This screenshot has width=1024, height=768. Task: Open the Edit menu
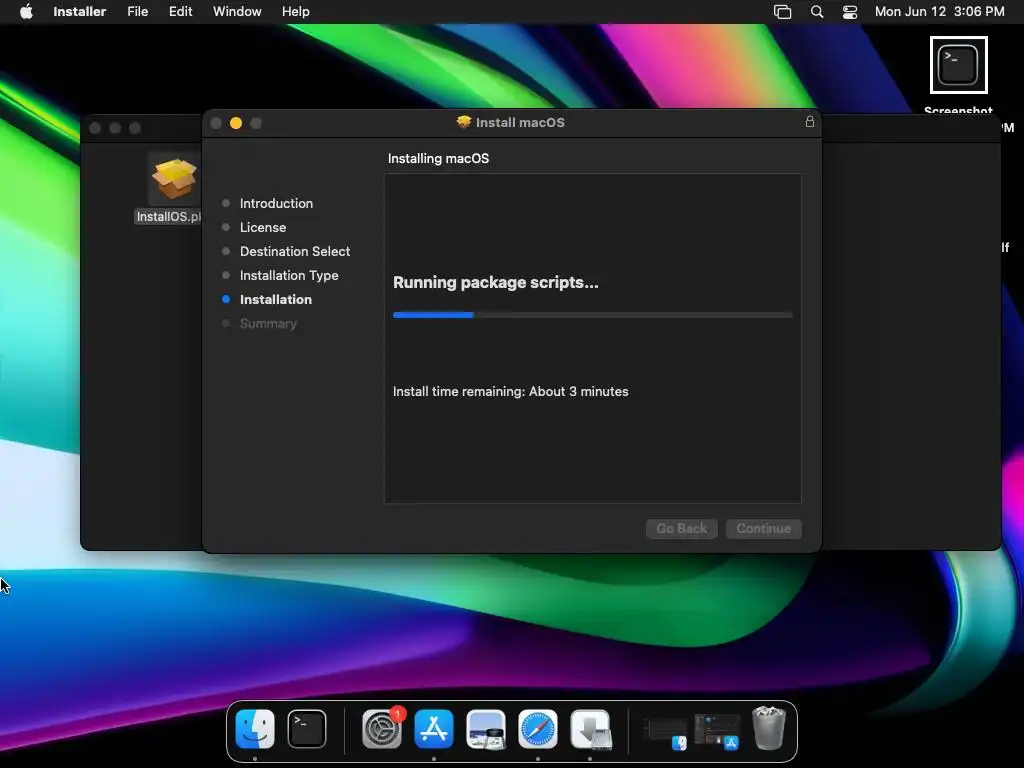click(x=180, y=12)
